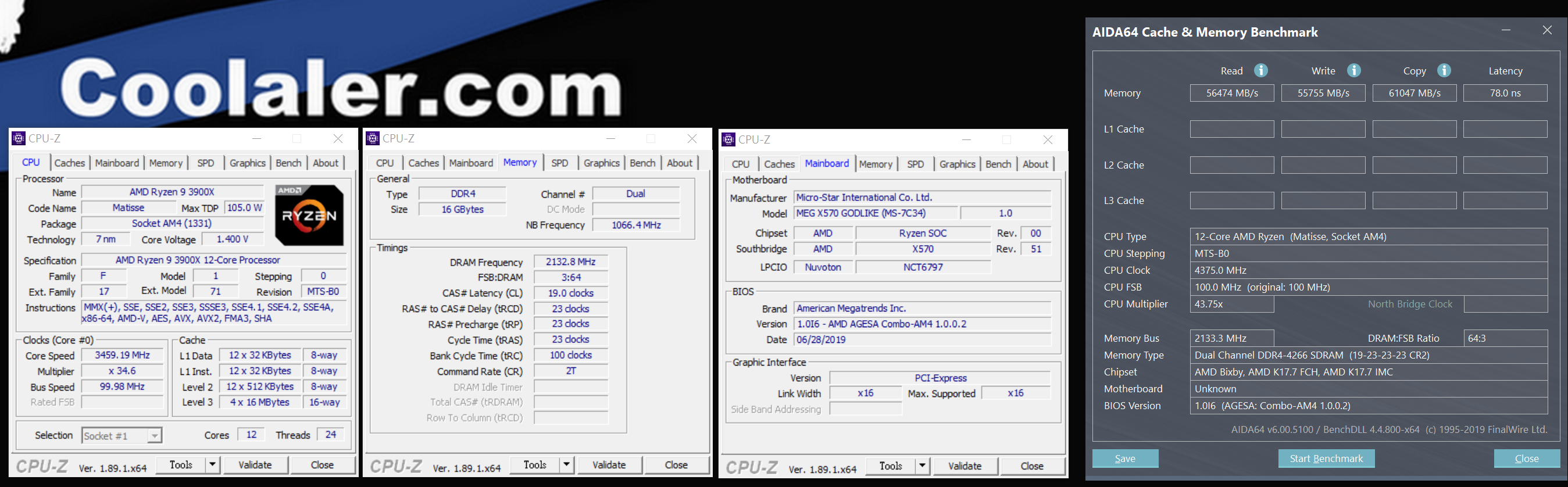Click Tools button in Memory CPU-Z window
1568x487 pixels.
535,464
